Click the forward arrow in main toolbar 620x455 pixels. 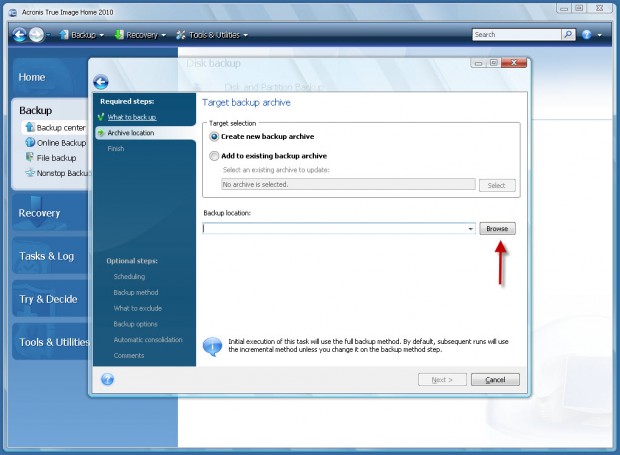click(36, 35)
